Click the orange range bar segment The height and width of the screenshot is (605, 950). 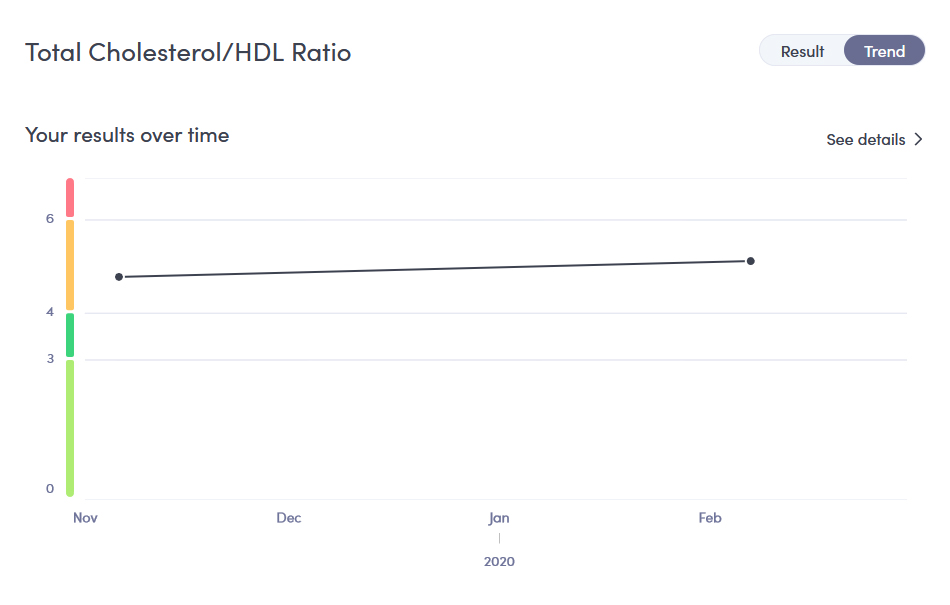(x=70, y=265)
